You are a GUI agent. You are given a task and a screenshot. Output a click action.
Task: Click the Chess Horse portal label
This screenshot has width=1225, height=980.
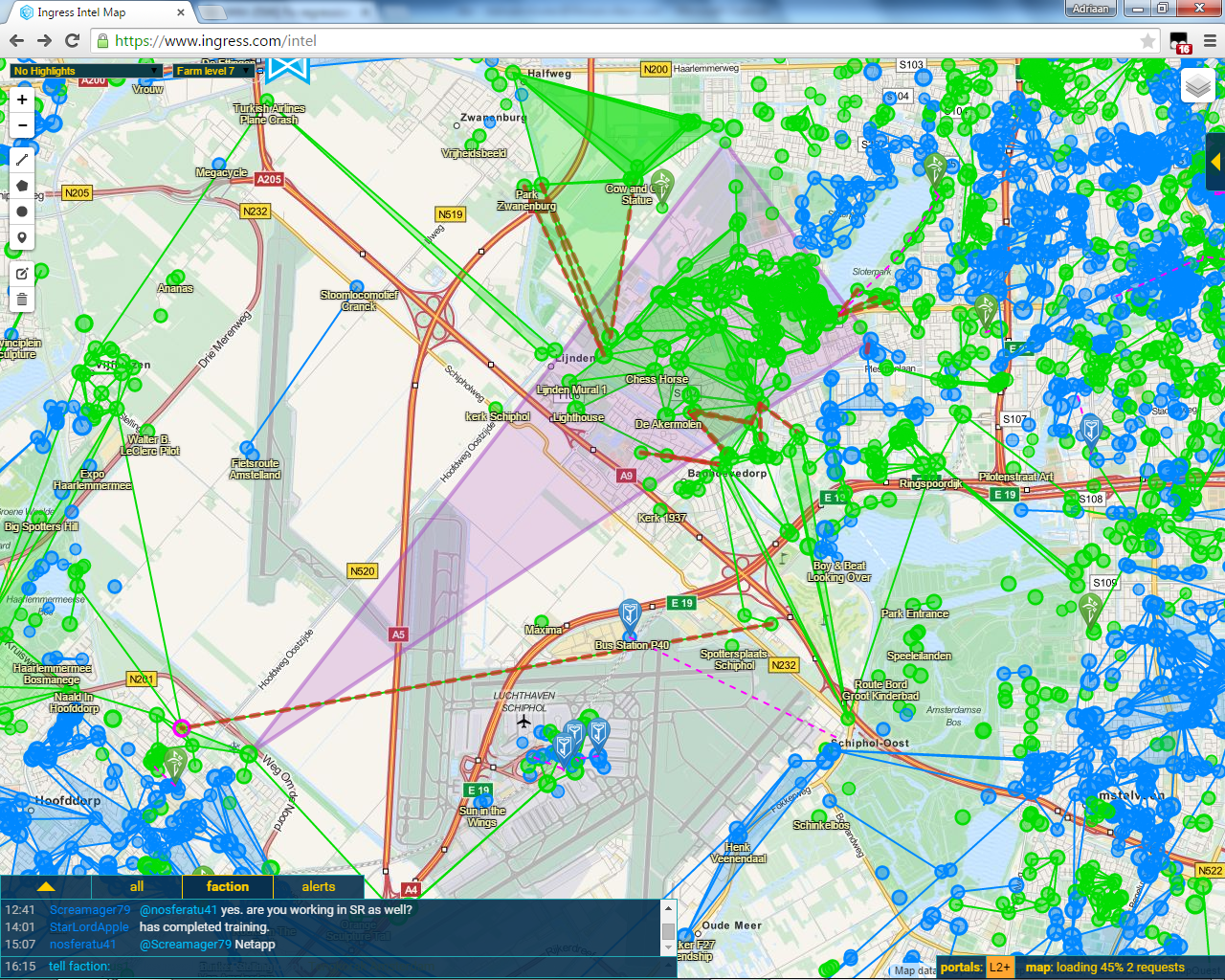click(657, 379)
